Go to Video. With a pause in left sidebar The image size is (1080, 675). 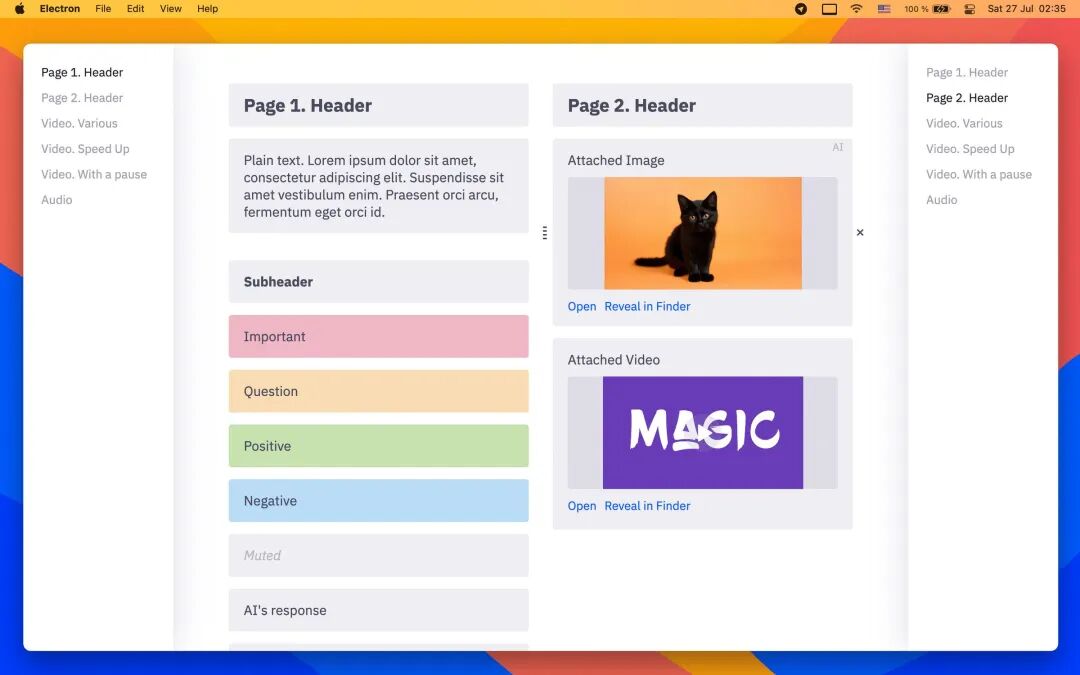click(94, 174)
